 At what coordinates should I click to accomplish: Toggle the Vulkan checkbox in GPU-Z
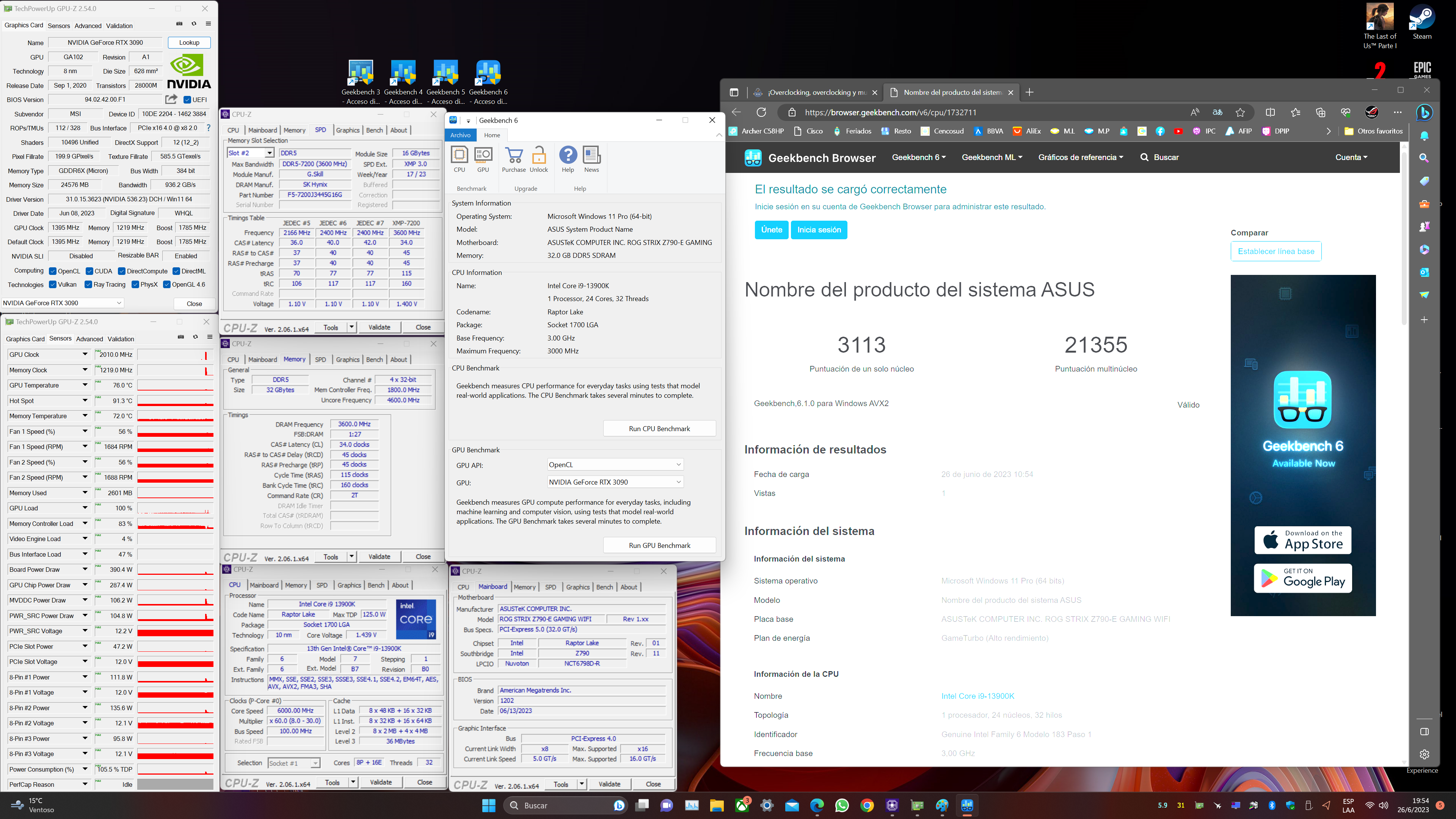click(x=53, y=285)
